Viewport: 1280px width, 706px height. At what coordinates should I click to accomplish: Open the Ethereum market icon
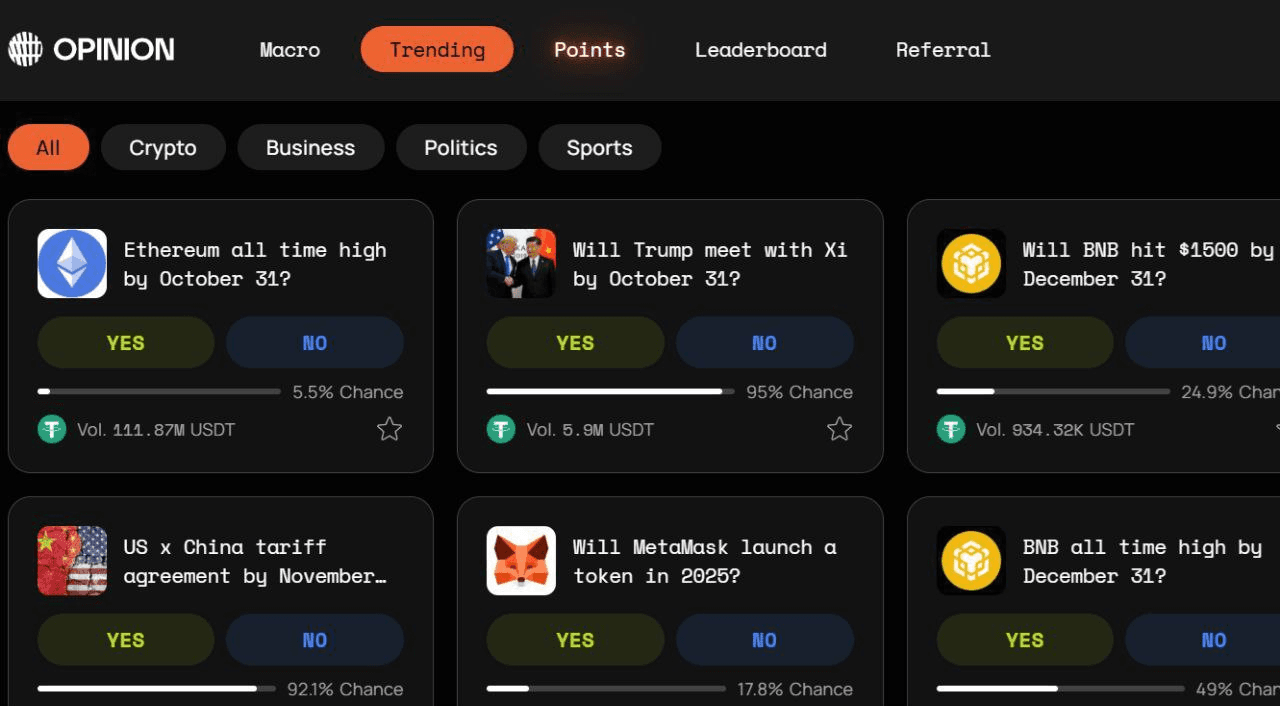pos(72,264)
